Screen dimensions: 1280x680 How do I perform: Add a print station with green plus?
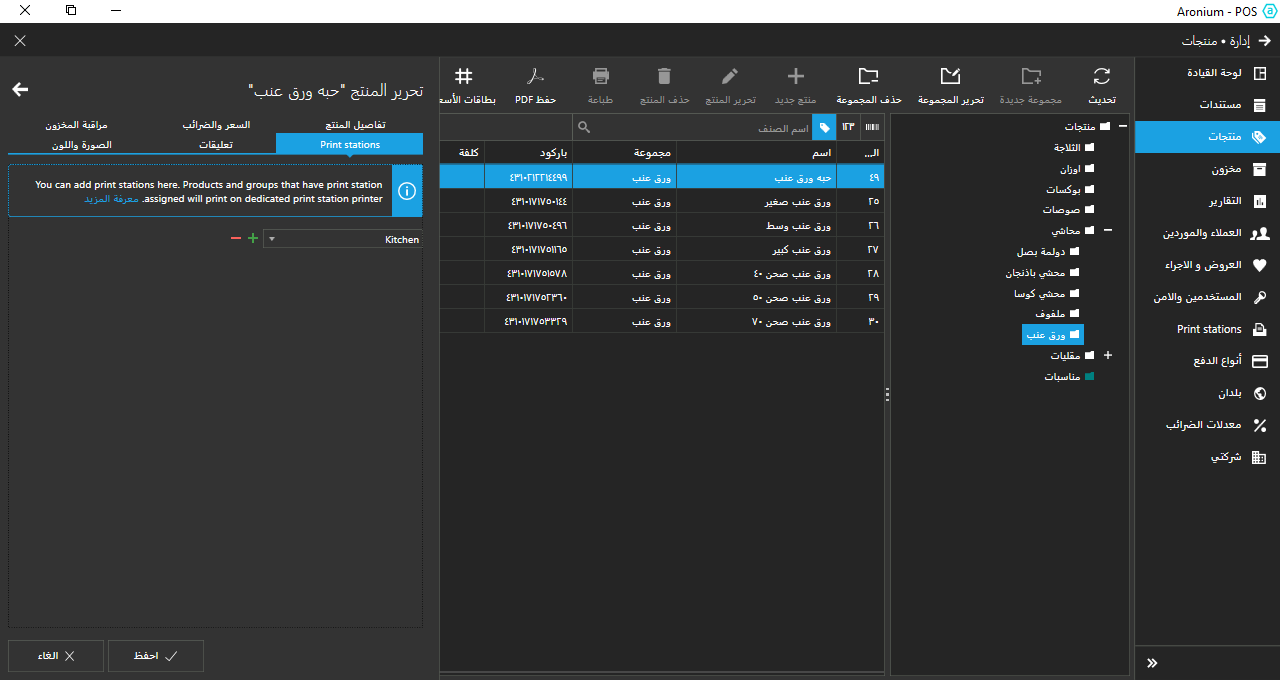(252, 239)
